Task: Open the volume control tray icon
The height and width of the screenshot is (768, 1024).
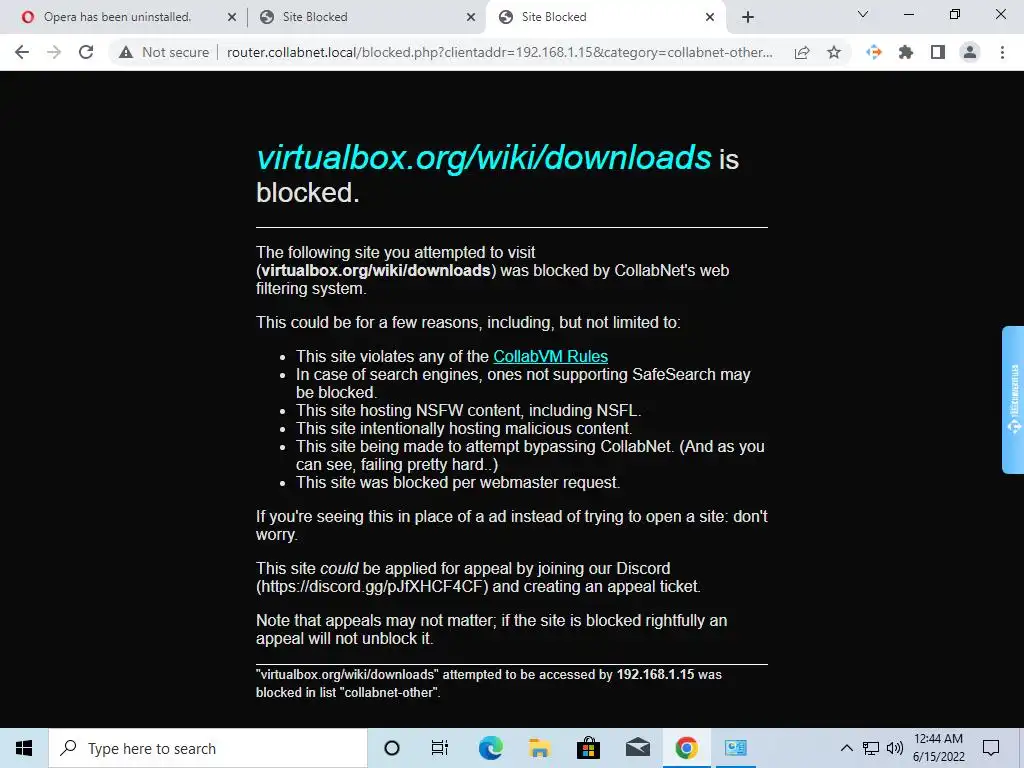Action: click(895, 748)
